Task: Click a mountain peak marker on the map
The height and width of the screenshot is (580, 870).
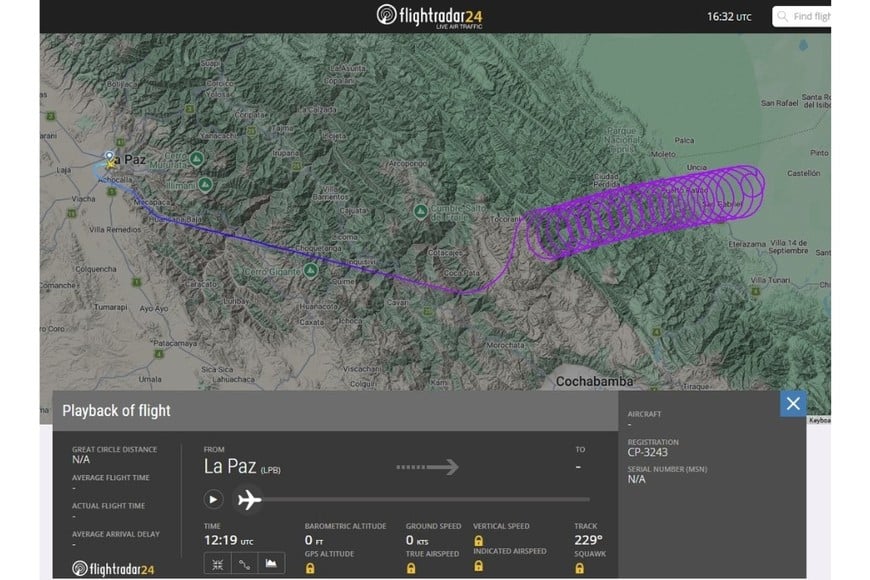Action: coord(197,157)
